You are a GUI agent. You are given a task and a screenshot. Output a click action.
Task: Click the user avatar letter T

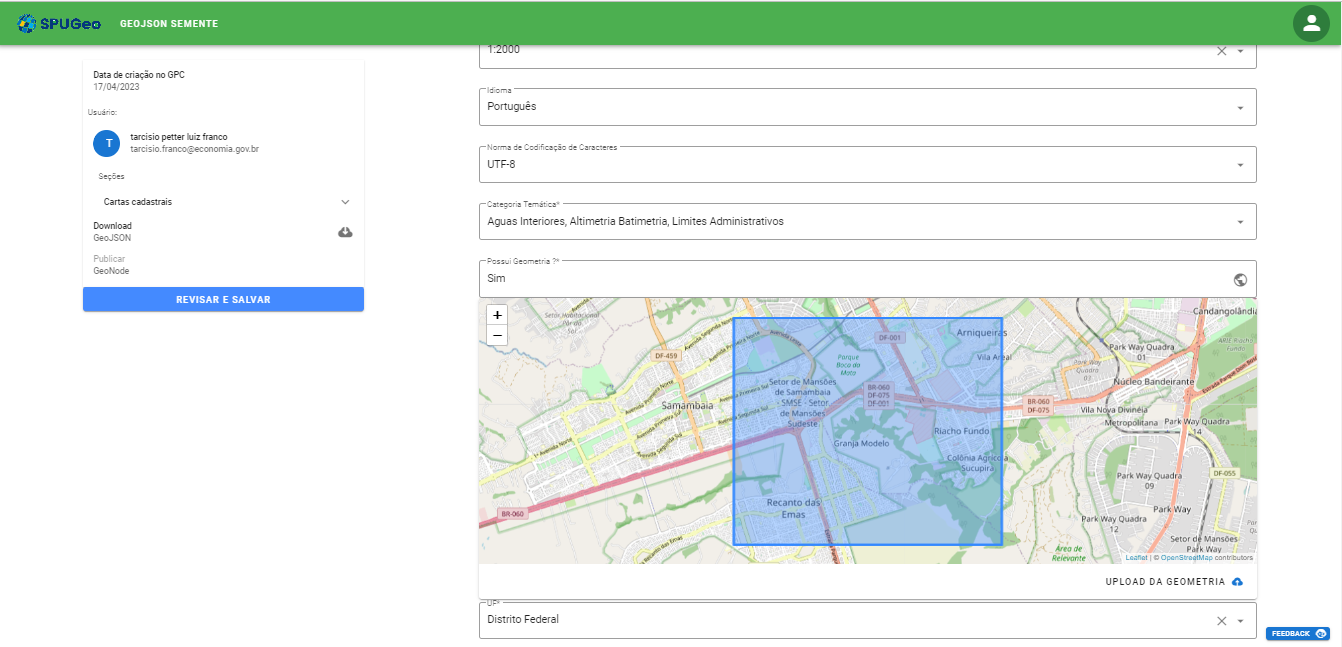(x=107, y=143)
